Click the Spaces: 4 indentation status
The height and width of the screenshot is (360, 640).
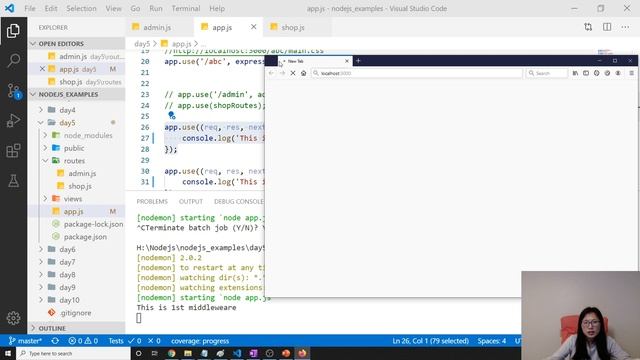tap(491, 341)
